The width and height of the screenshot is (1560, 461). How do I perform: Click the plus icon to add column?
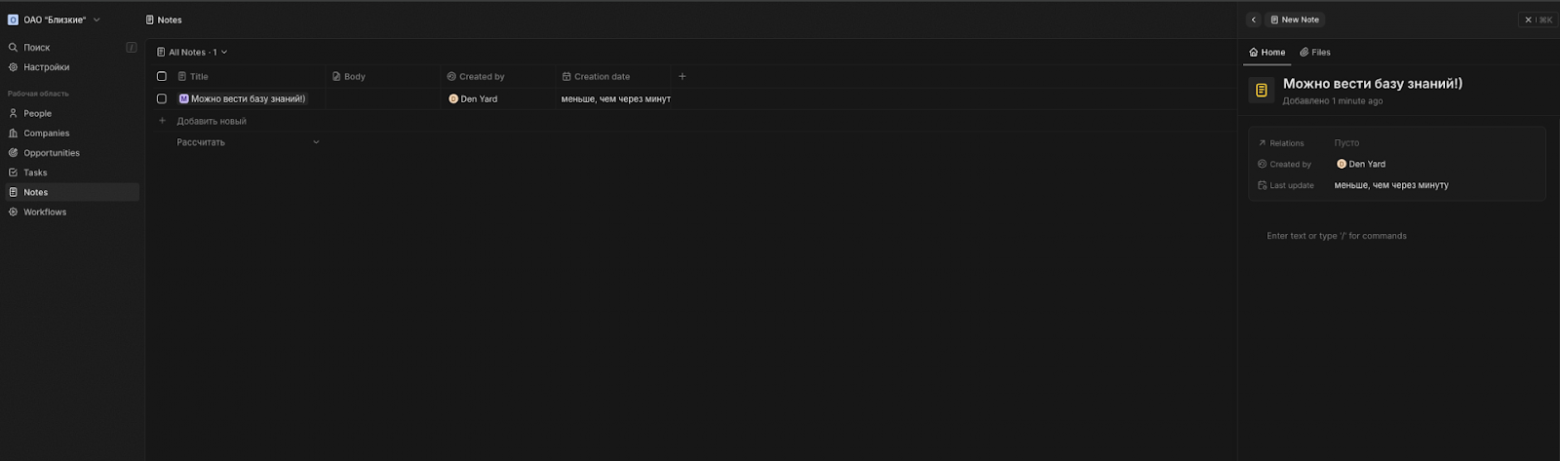(x=682, y=76)
